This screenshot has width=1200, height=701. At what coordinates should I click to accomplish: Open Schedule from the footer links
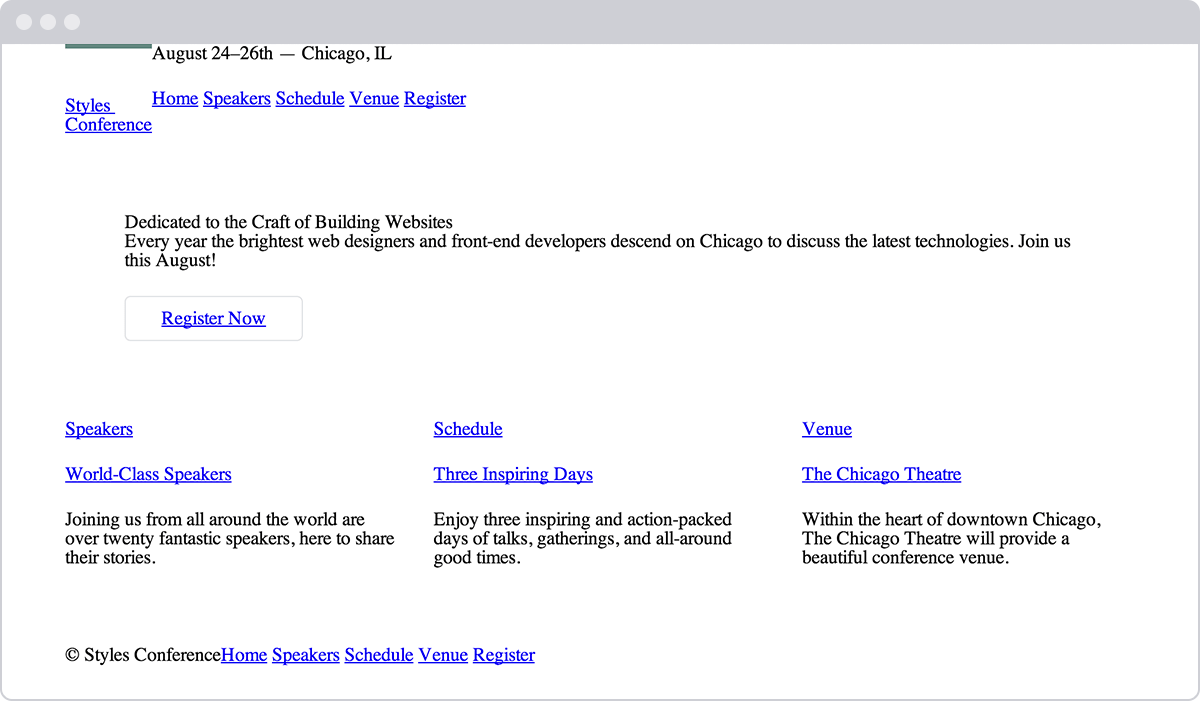pyautogui.click(x=378, y=655)
